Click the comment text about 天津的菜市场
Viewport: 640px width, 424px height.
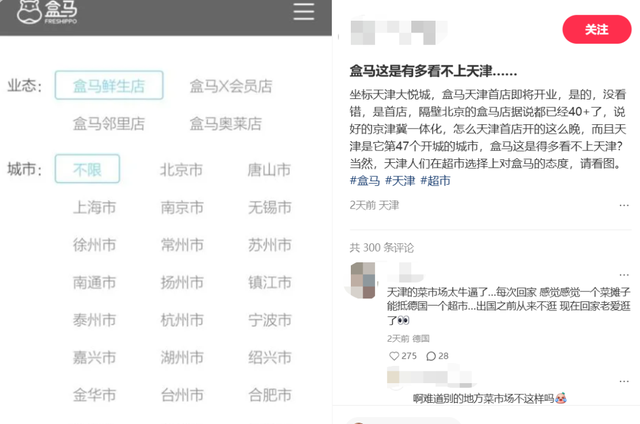pos(509,306)
